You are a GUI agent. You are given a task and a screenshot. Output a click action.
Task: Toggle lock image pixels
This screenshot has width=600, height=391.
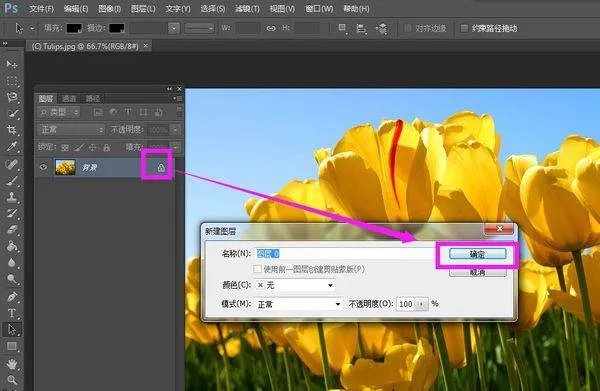click(79, 147)
